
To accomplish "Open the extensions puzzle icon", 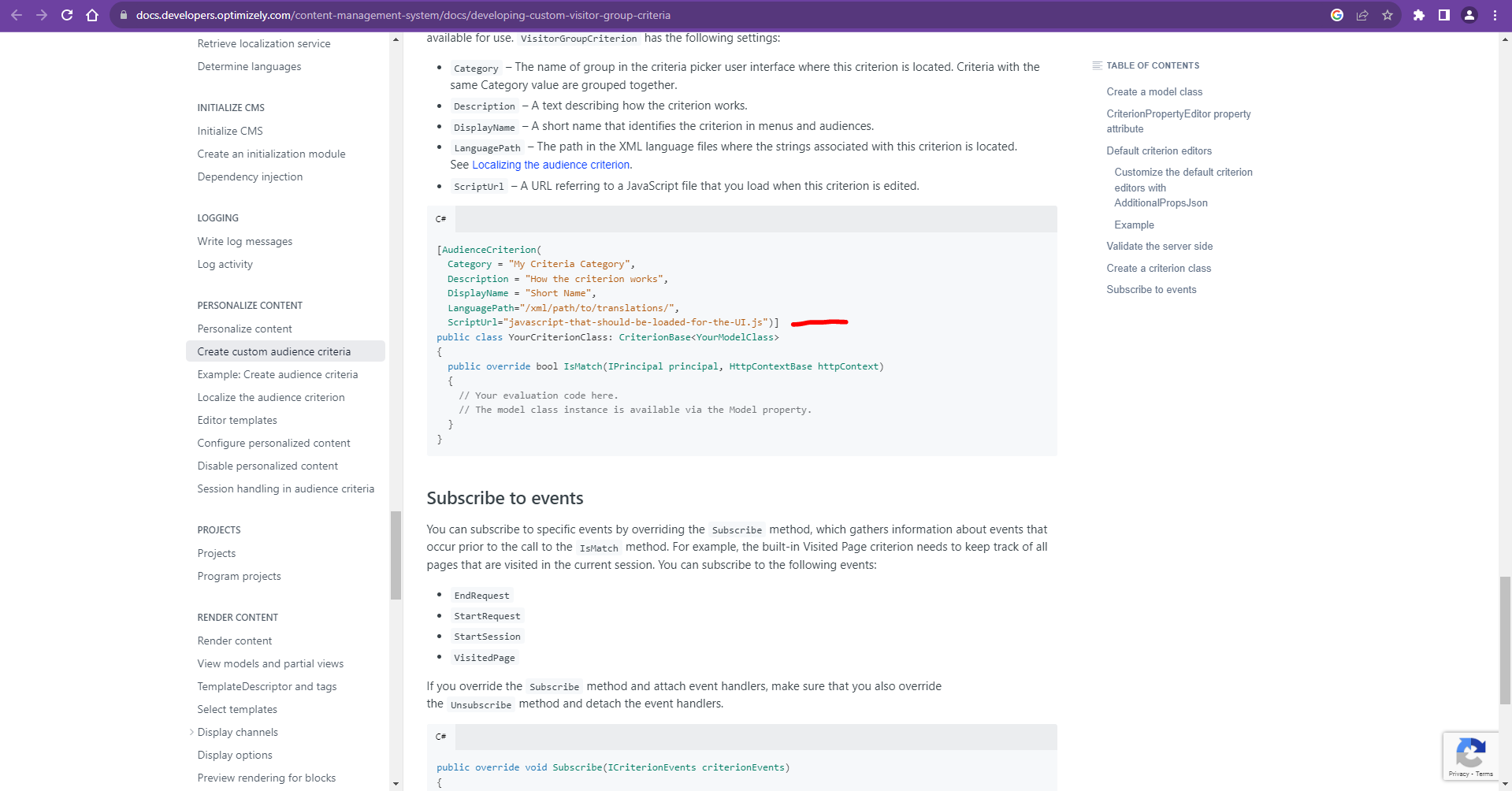I will point(1419,15).
